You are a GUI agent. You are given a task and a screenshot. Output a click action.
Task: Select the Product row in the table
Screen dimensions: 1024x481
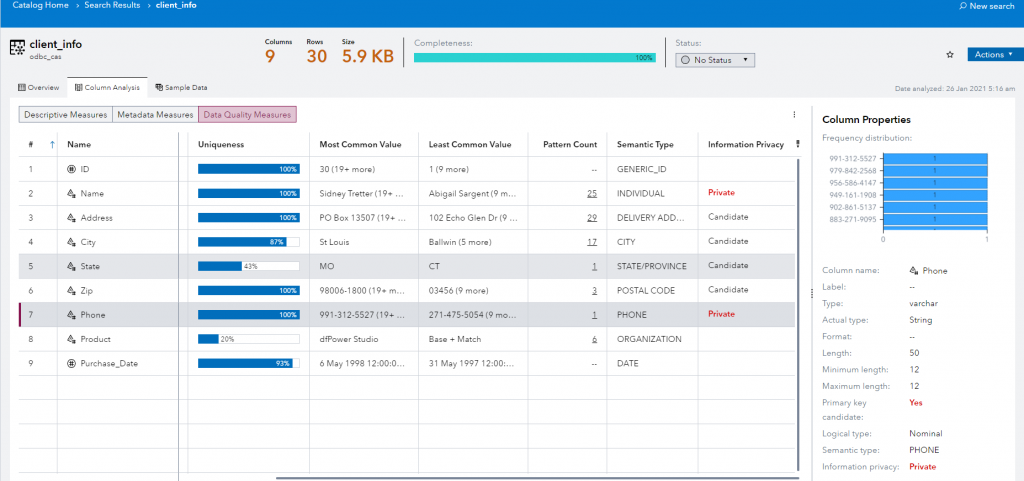[95, 339]
